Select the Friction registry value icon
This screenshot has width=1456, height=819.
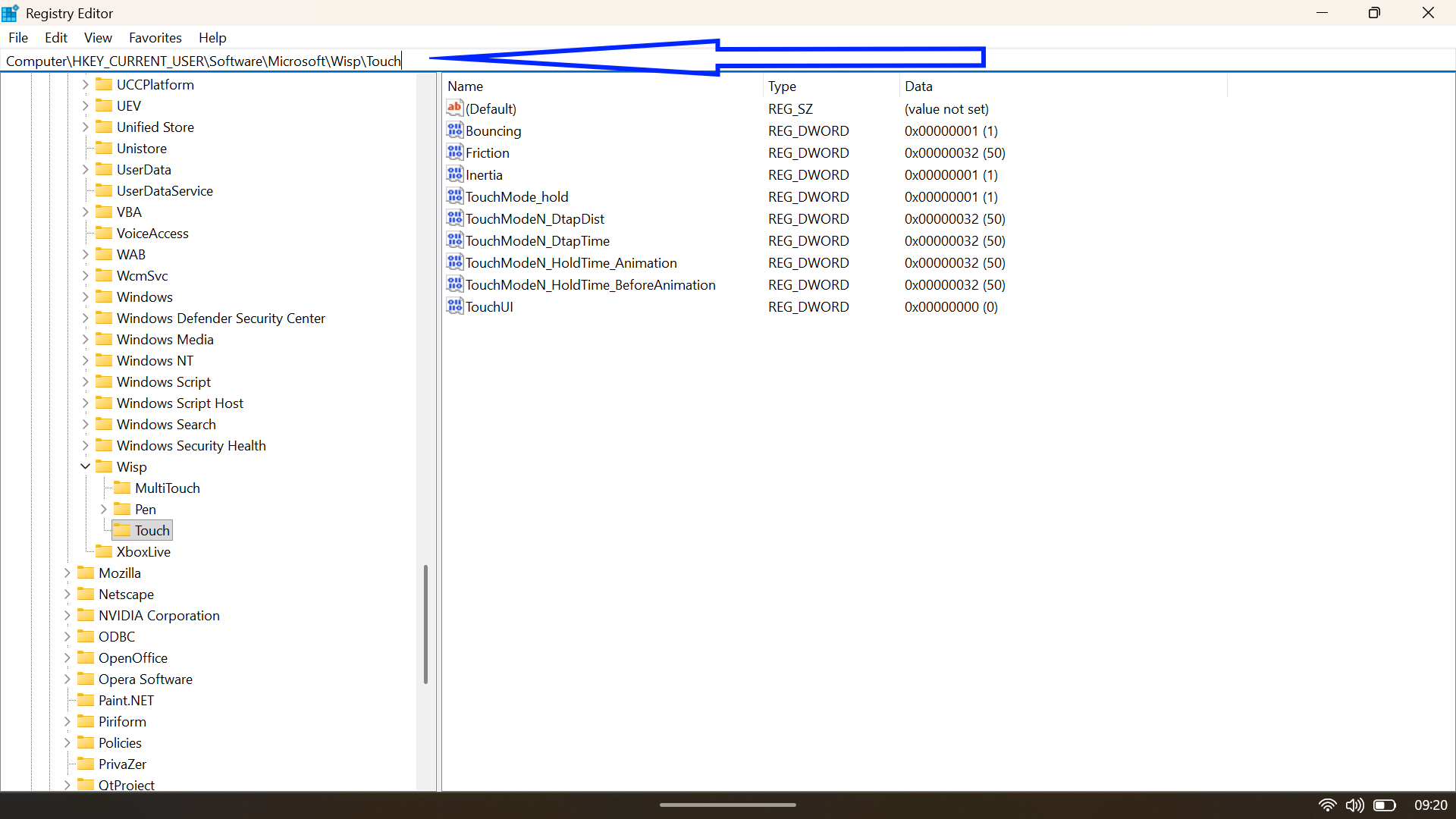(x=455, y=152)
